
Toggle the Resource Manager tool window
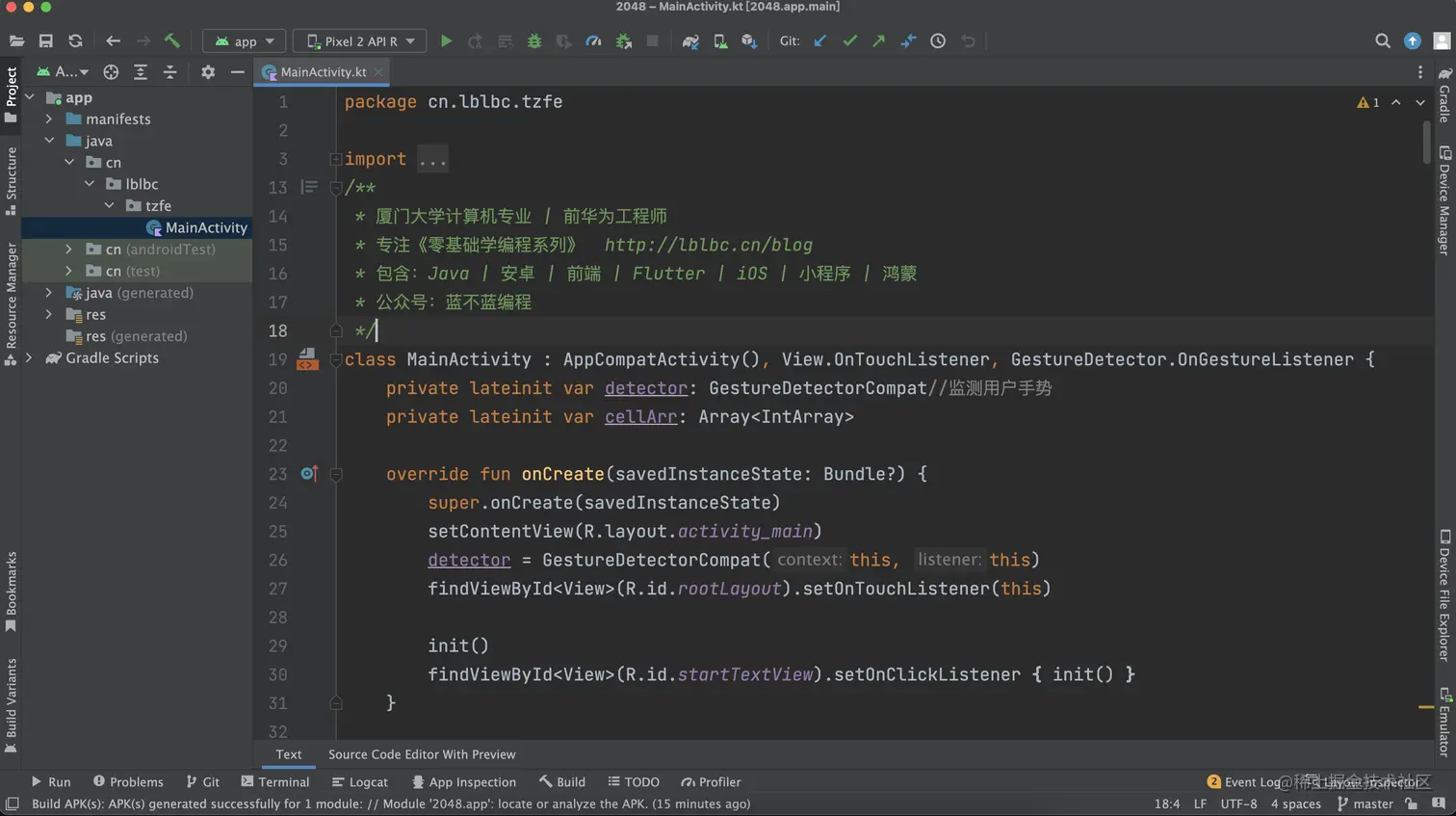point(11,303)
